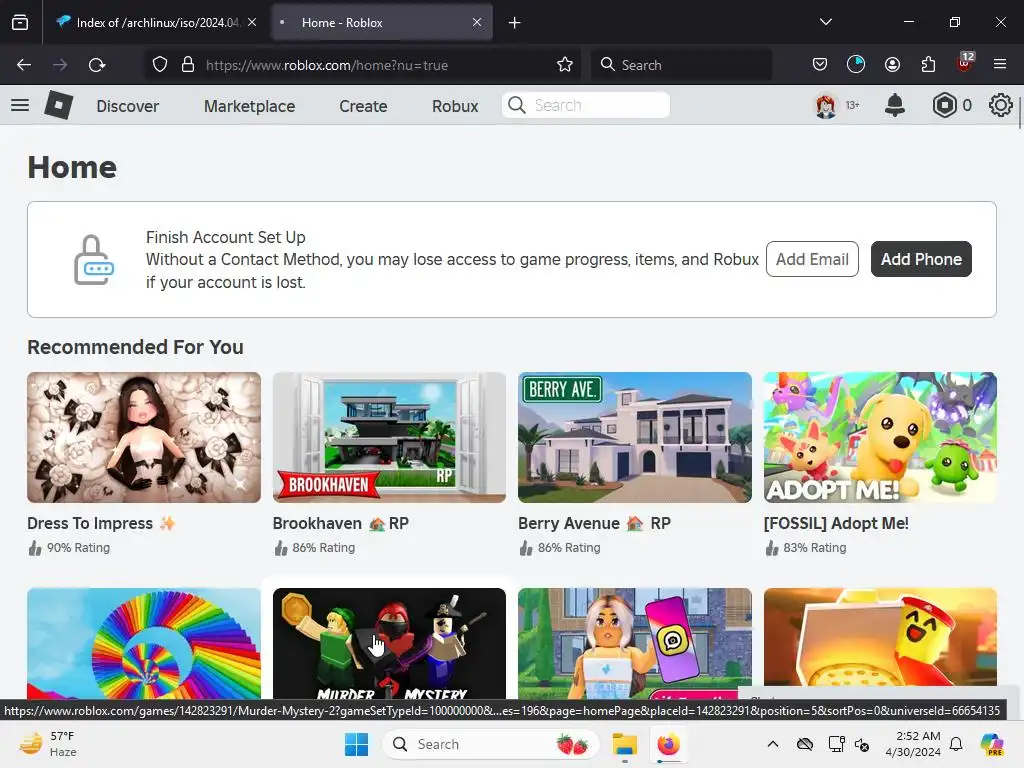Reload the page with the refresh icon
The width and height of the screenshot is (1024, 768).
point(97,65)
